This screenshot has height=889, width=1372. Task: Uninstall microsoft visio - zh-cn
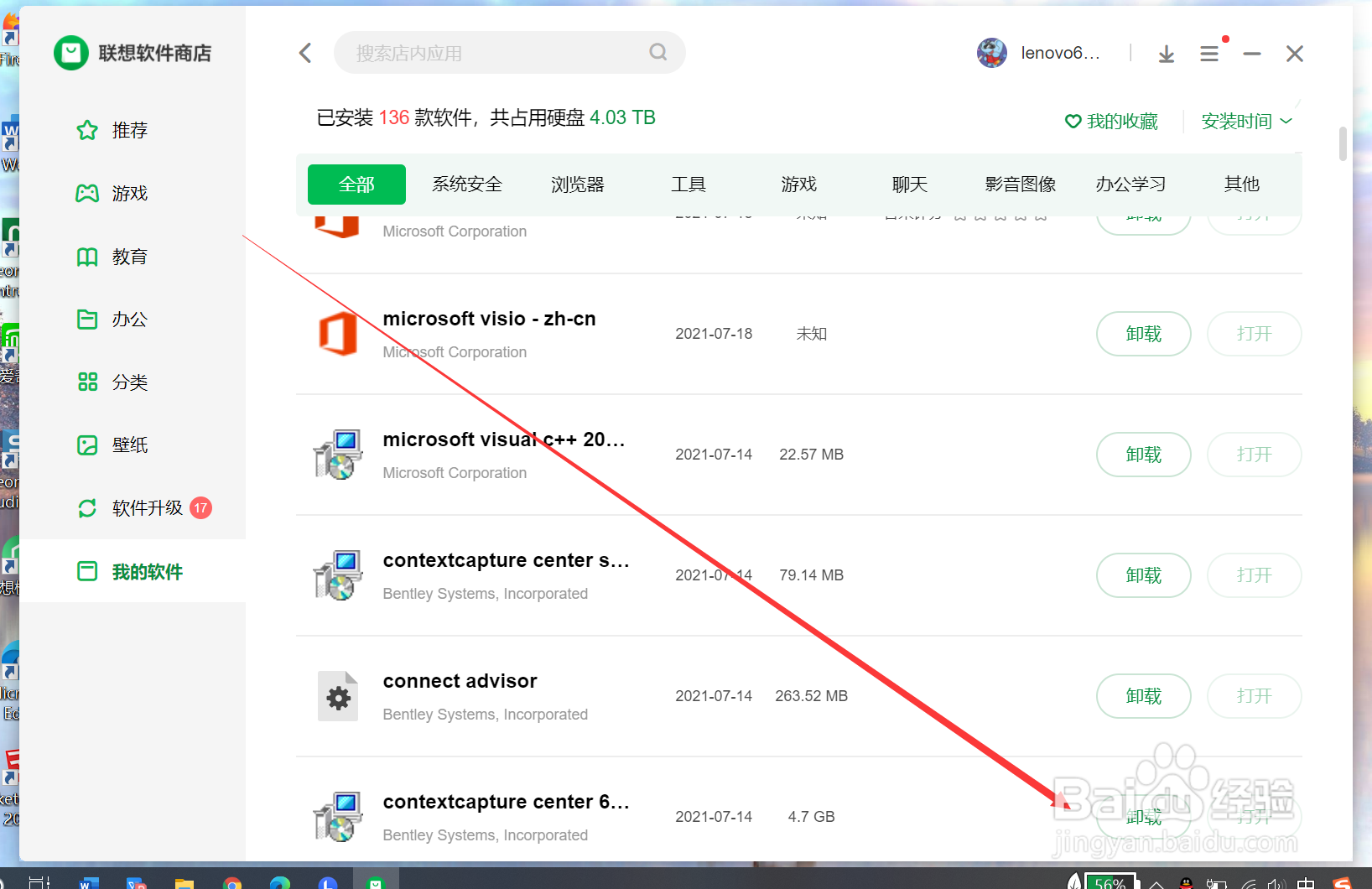click(1144, 334)
